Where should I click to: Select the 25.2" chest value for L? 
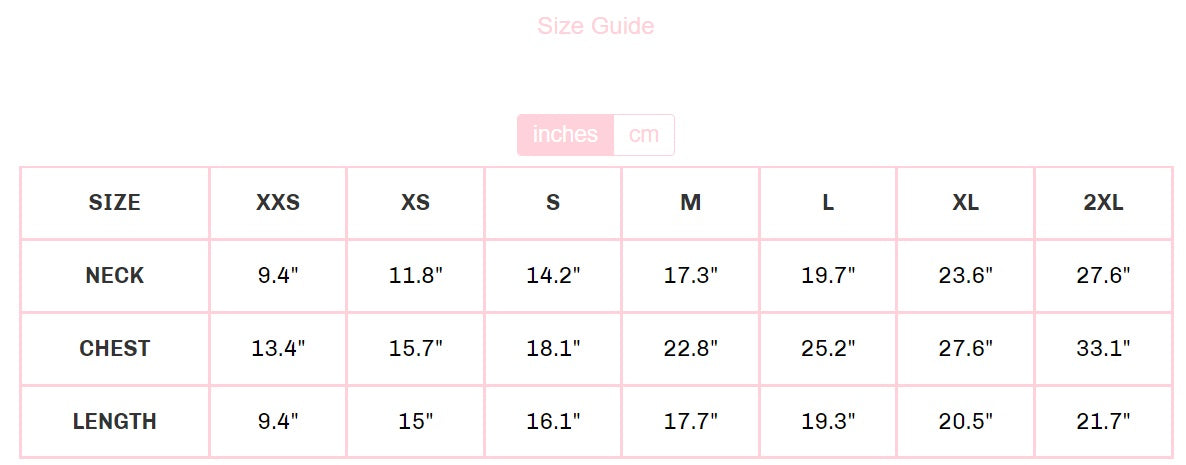[x=828, y=349]
